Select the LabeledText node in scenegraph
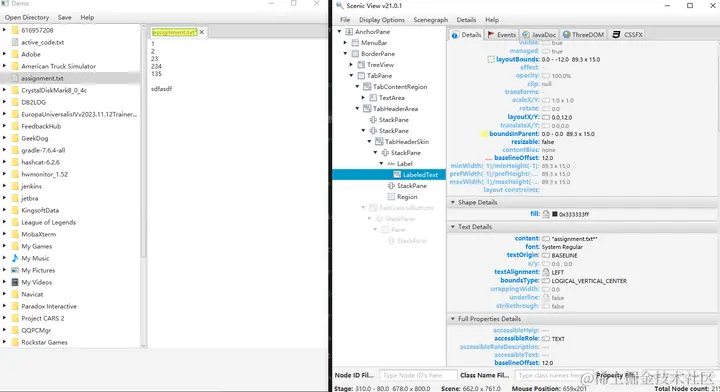720x392 pixels. [x=389, y=174]
